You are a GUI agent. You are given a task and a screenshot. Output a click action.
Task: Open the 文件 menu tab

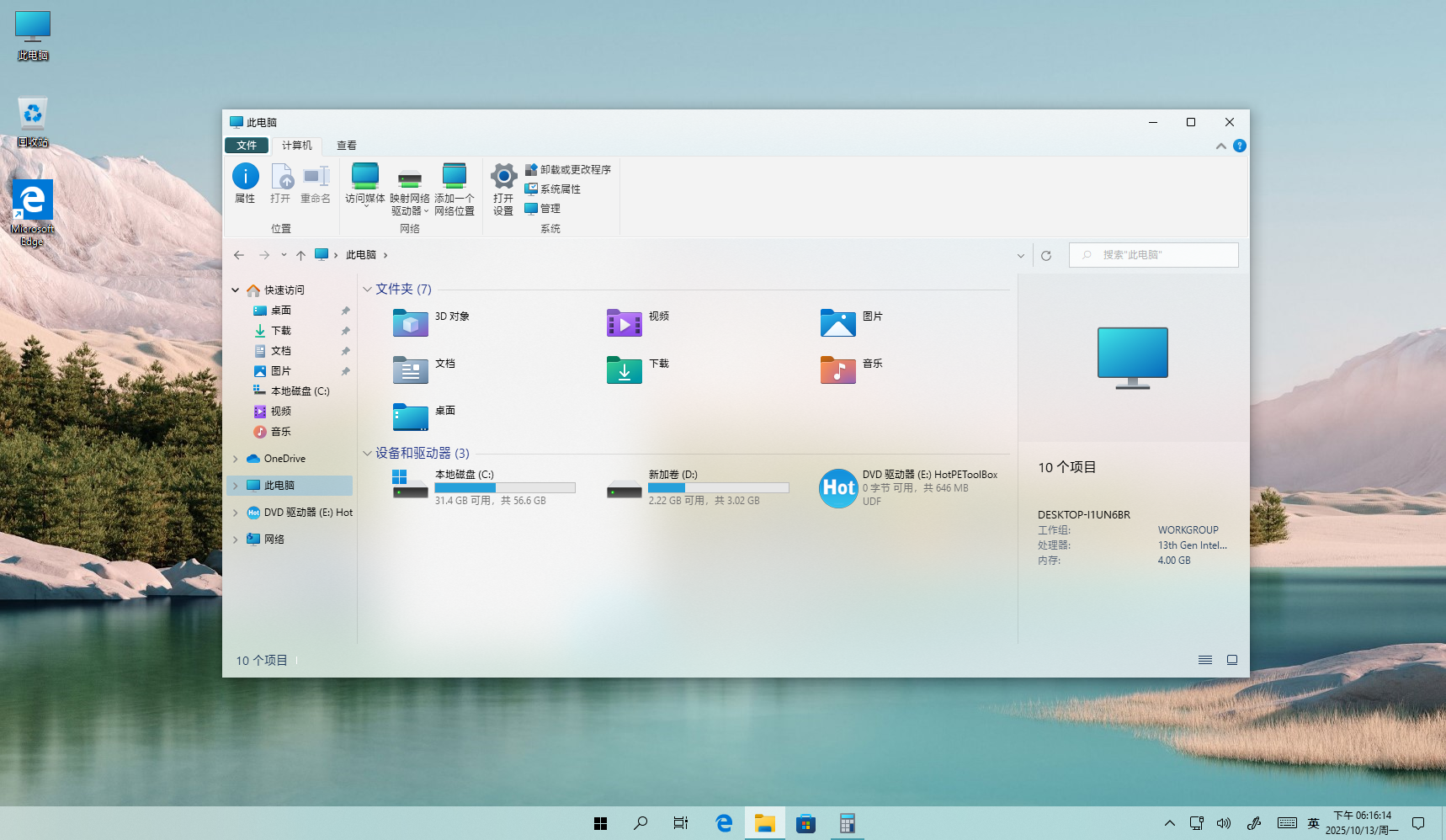(x=247, y=146)
